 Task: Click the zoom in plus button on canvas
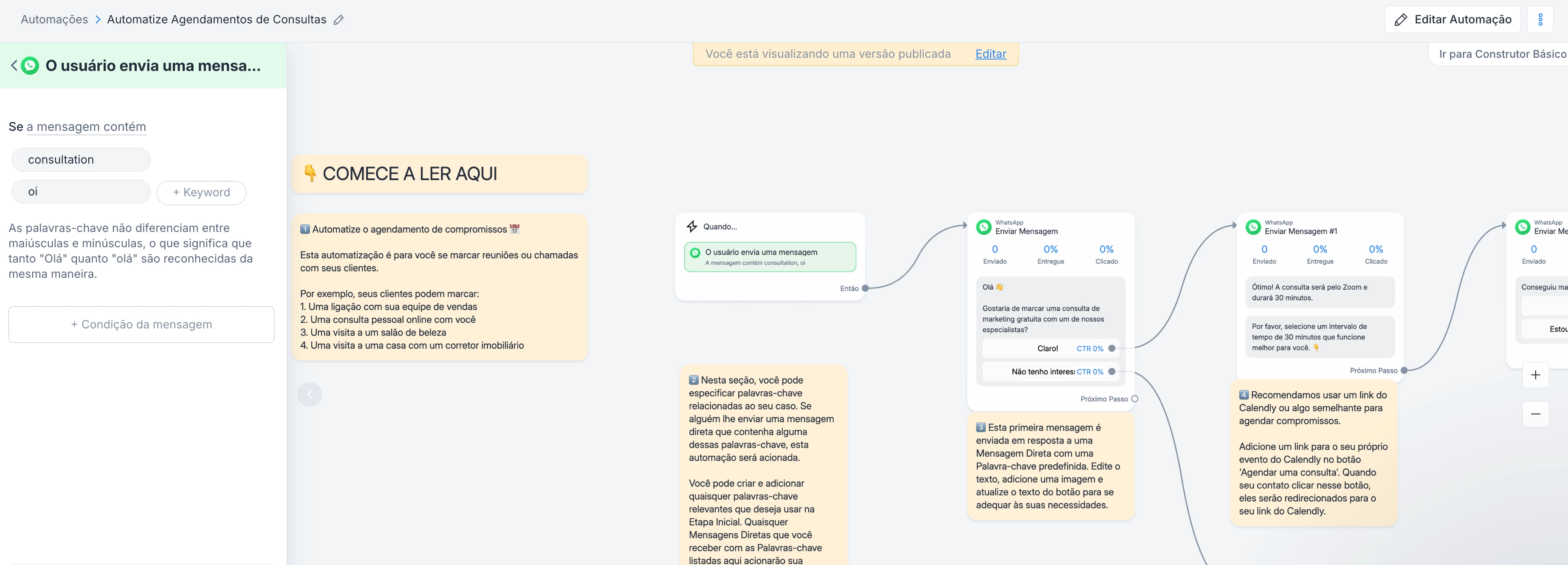[1535, 375]
